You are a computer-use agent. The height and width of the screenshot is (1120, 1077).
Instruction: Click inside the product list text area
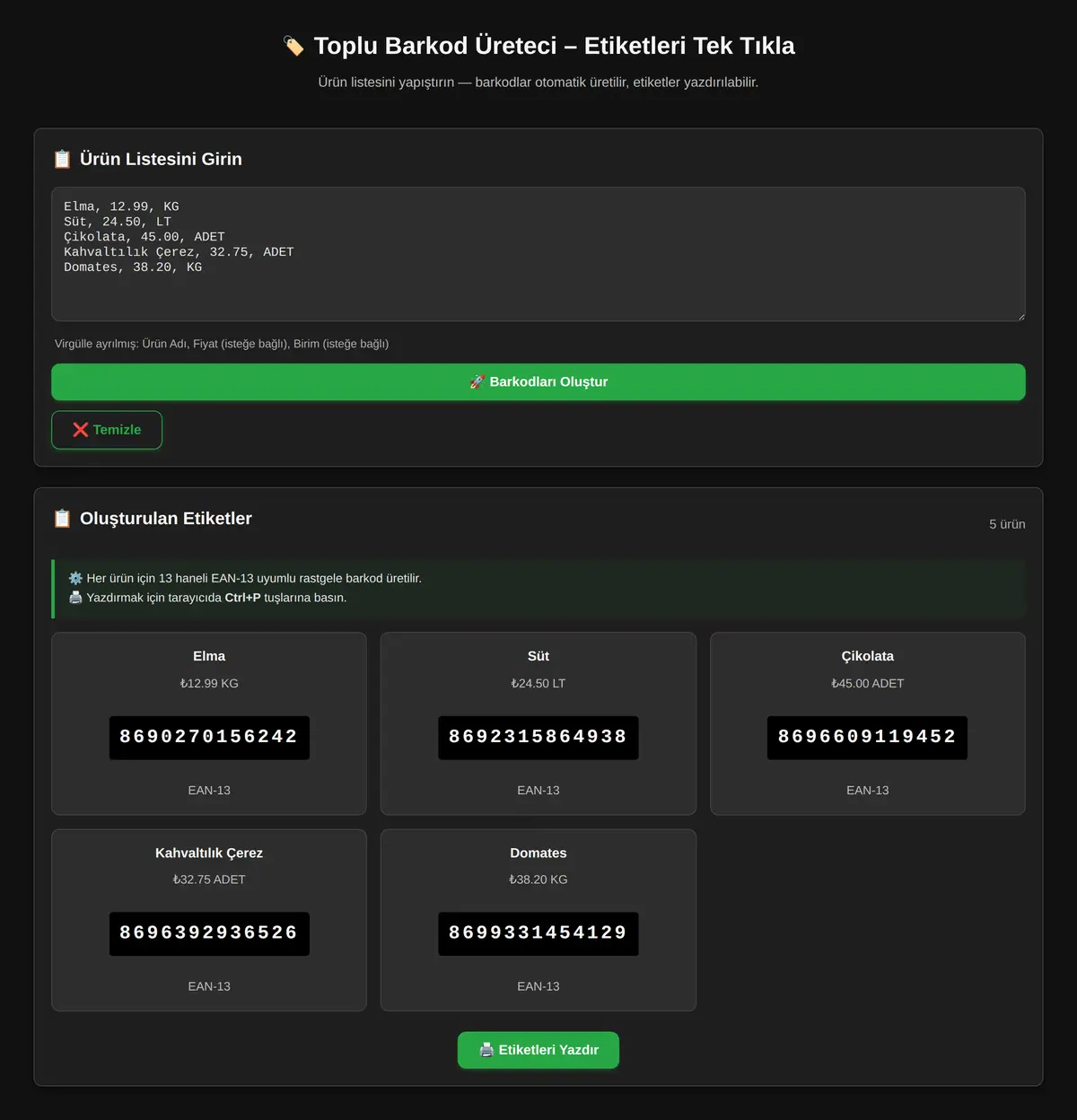click(538, 254)
